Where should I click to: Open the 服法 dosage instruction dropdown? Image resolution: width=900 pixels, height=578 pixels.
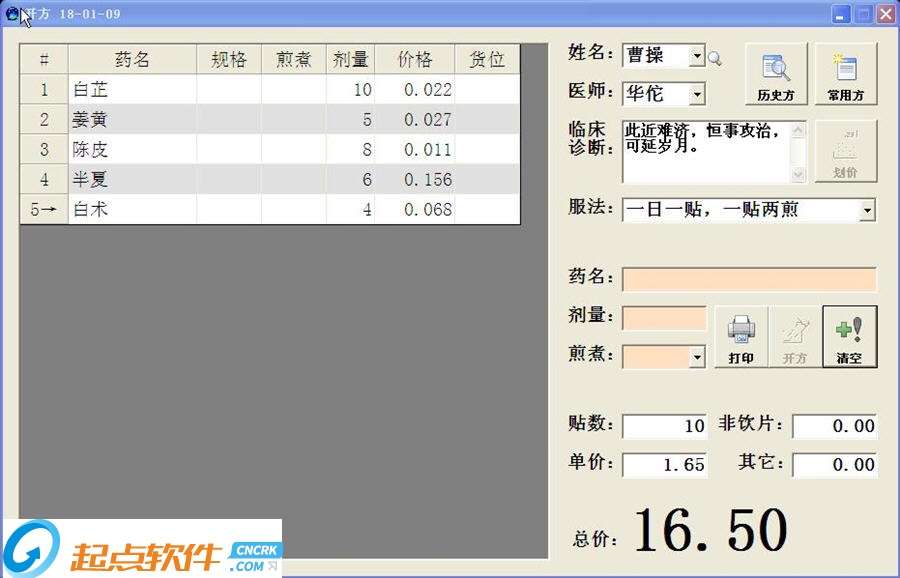(866, 210)
